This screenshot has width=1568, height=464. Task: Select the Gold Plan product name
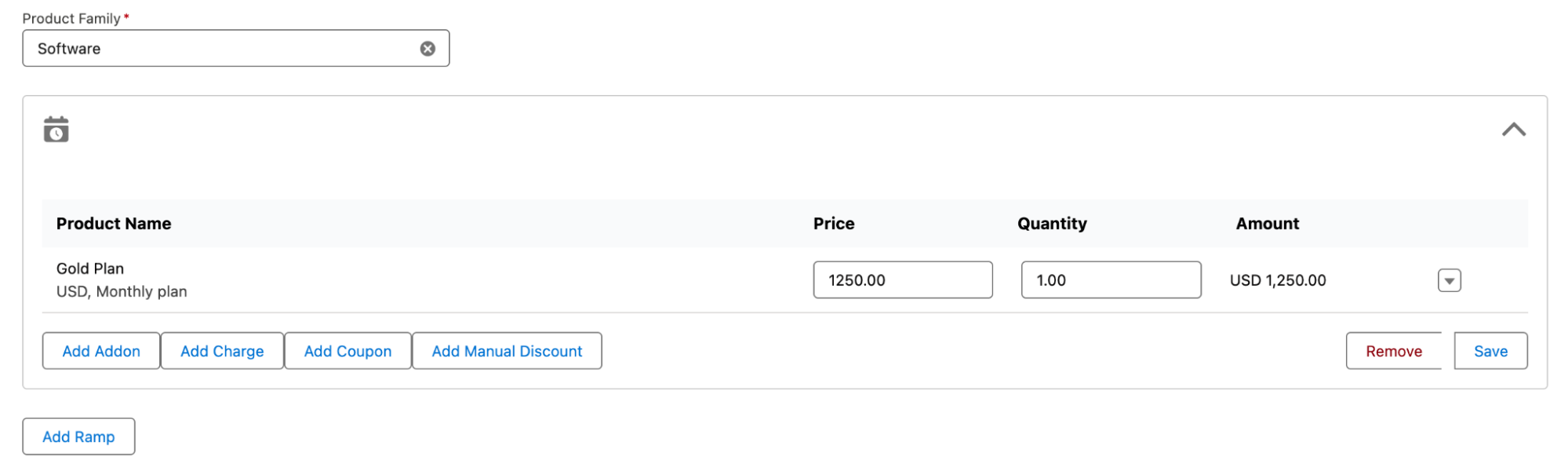[x=90, y=269]
